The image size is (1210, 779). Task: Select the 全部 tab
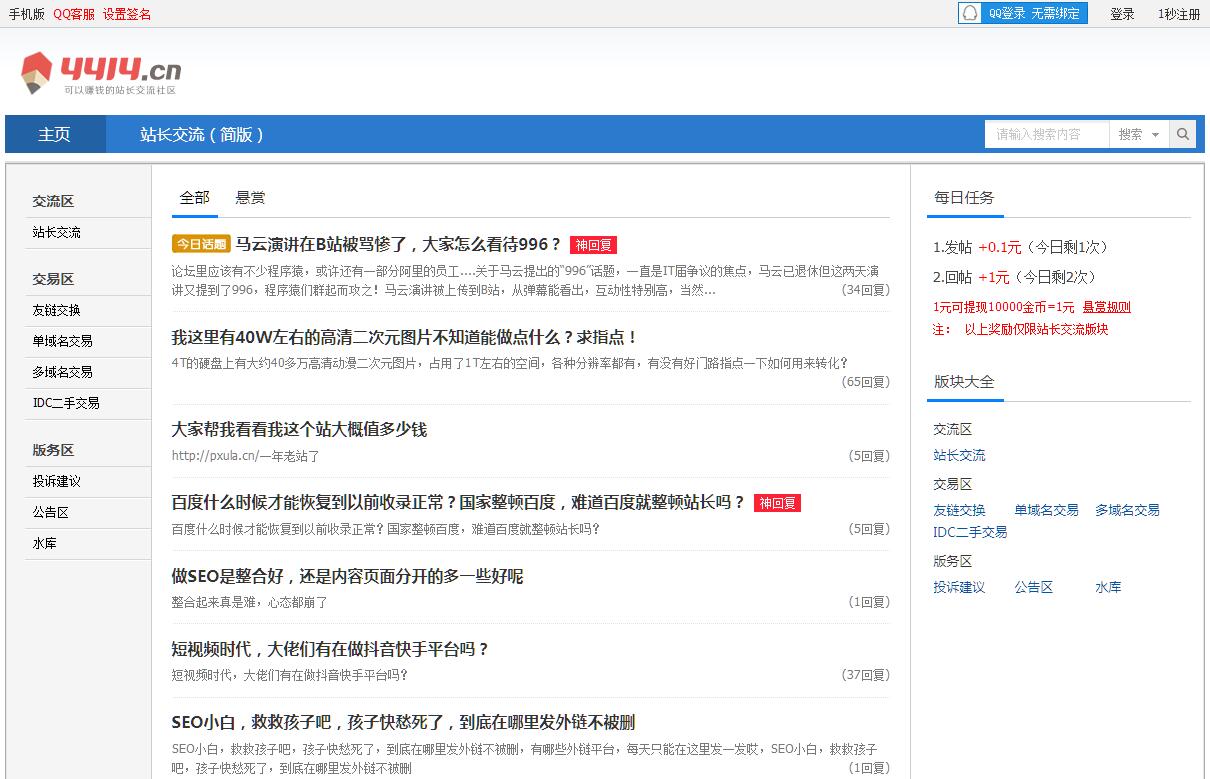[x=194, y=198]
